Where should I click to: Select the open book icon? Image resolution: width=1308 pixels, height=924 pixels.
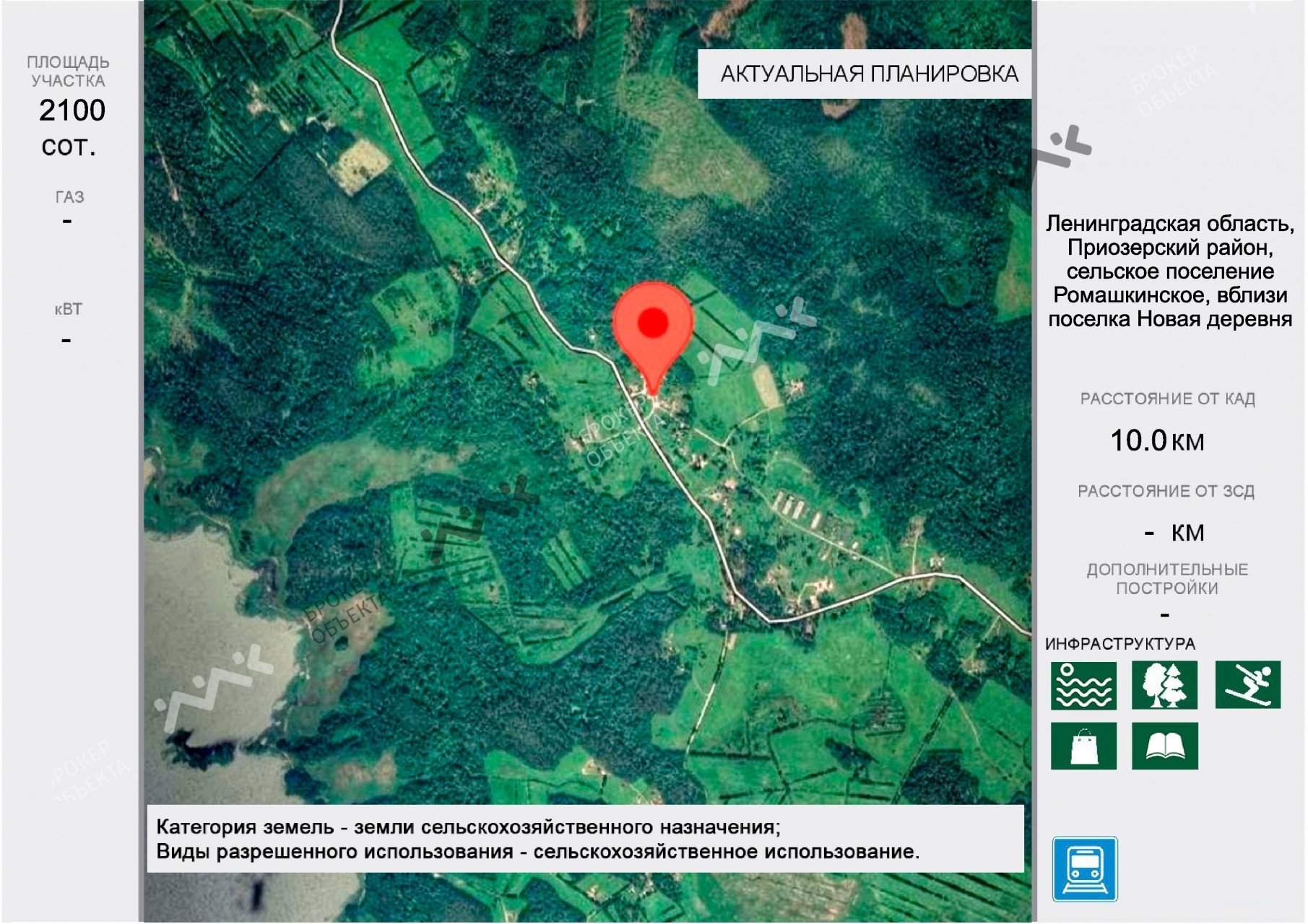tap(1164, 746)
